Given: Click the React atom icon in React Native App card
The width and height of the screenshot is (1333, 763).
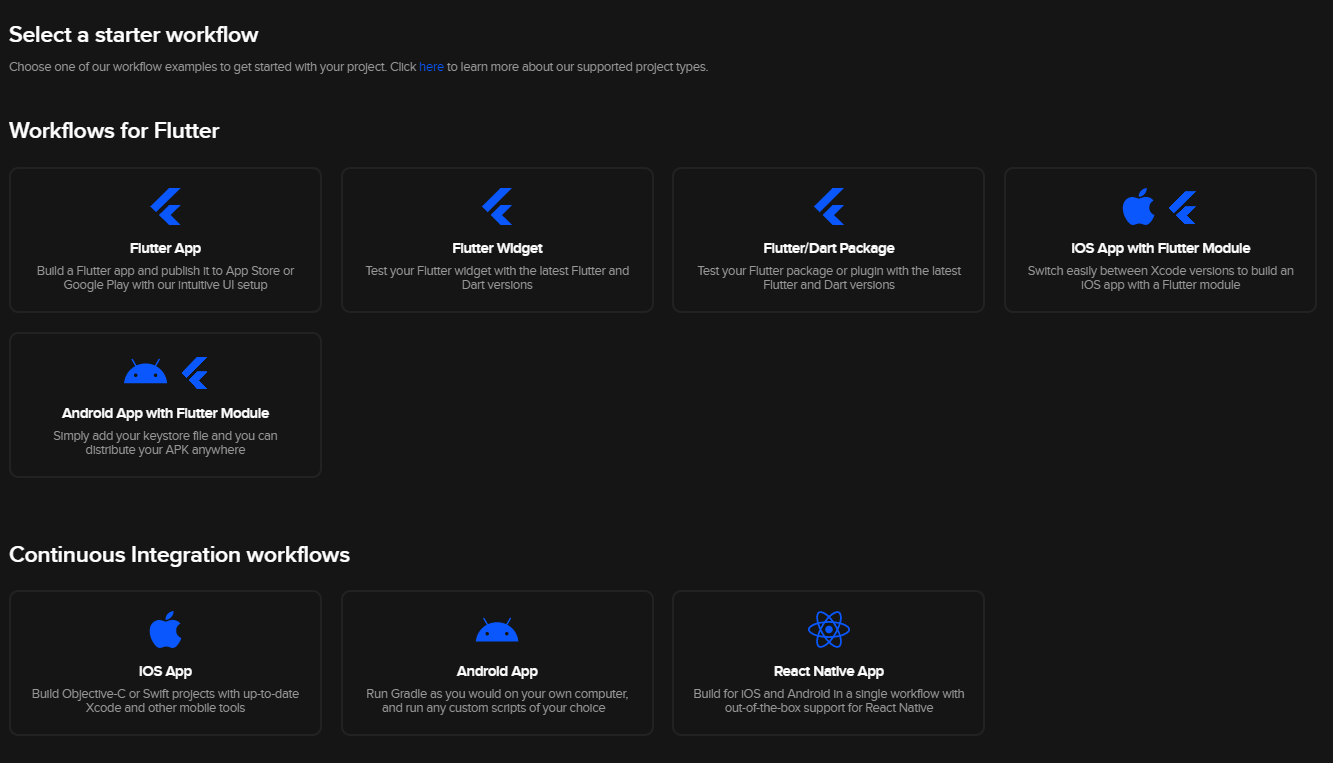Looking at the screenshot, I should pyautogui.click(x=829, y=630).
